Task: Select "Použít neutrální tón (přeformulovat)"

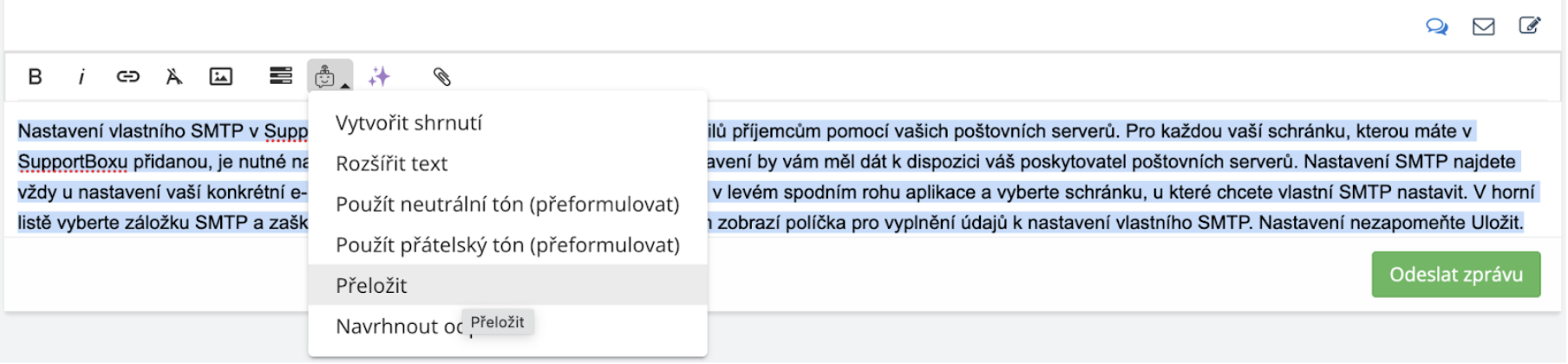Action: pyautogui.click(x=507, y=205)
